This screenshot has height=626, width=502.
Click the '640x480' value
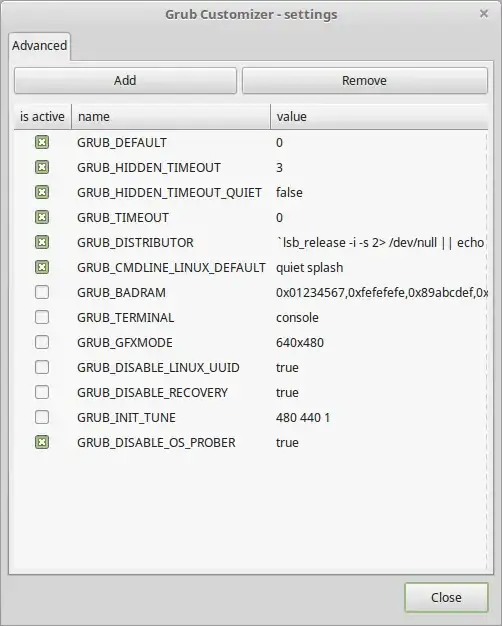pyautogui.click(x=300, y=343)
